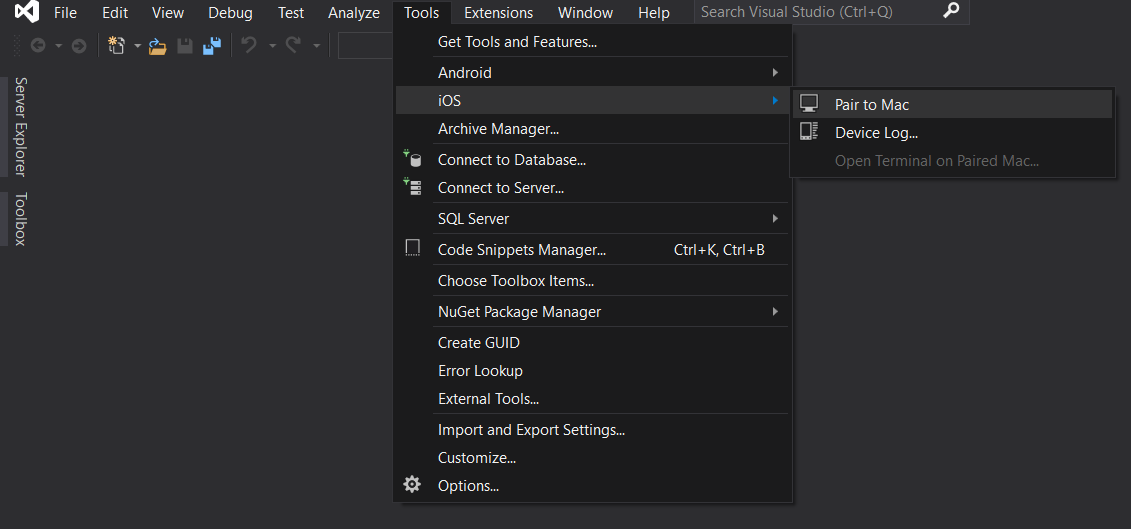This screenshot has width=1131, height=529.
Task: Select the Android menu entry
Action: [592, 72]
